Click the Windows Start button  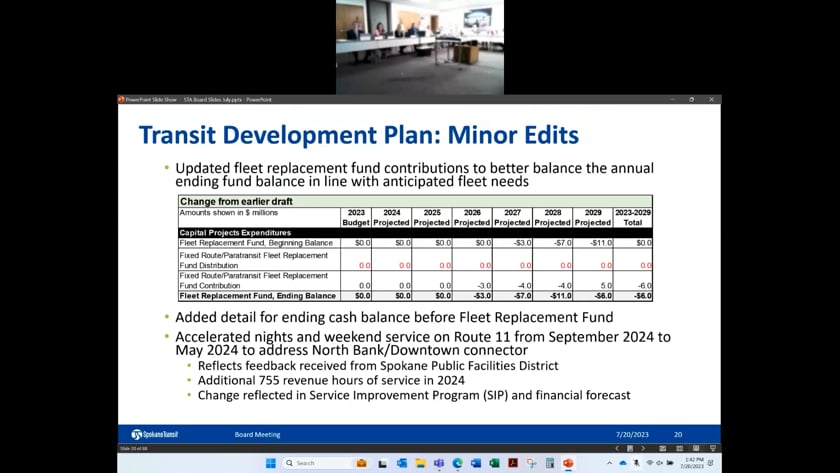(x=271, y=463)
